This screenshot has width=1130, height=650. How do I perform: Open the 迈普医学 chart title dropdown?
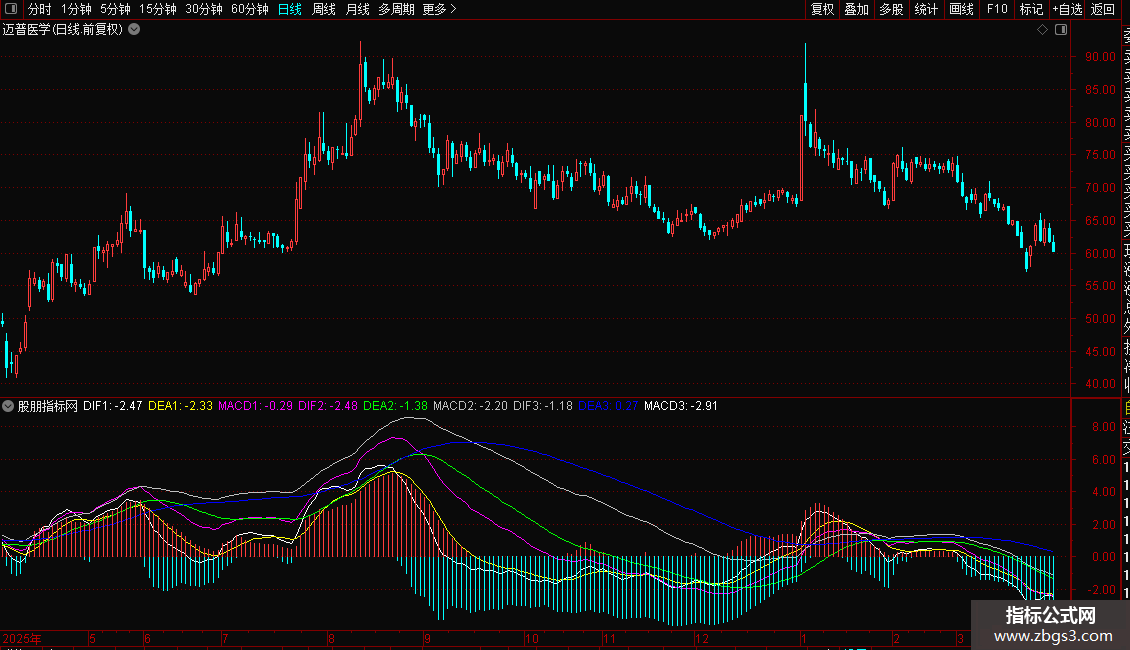coord(134,30)
